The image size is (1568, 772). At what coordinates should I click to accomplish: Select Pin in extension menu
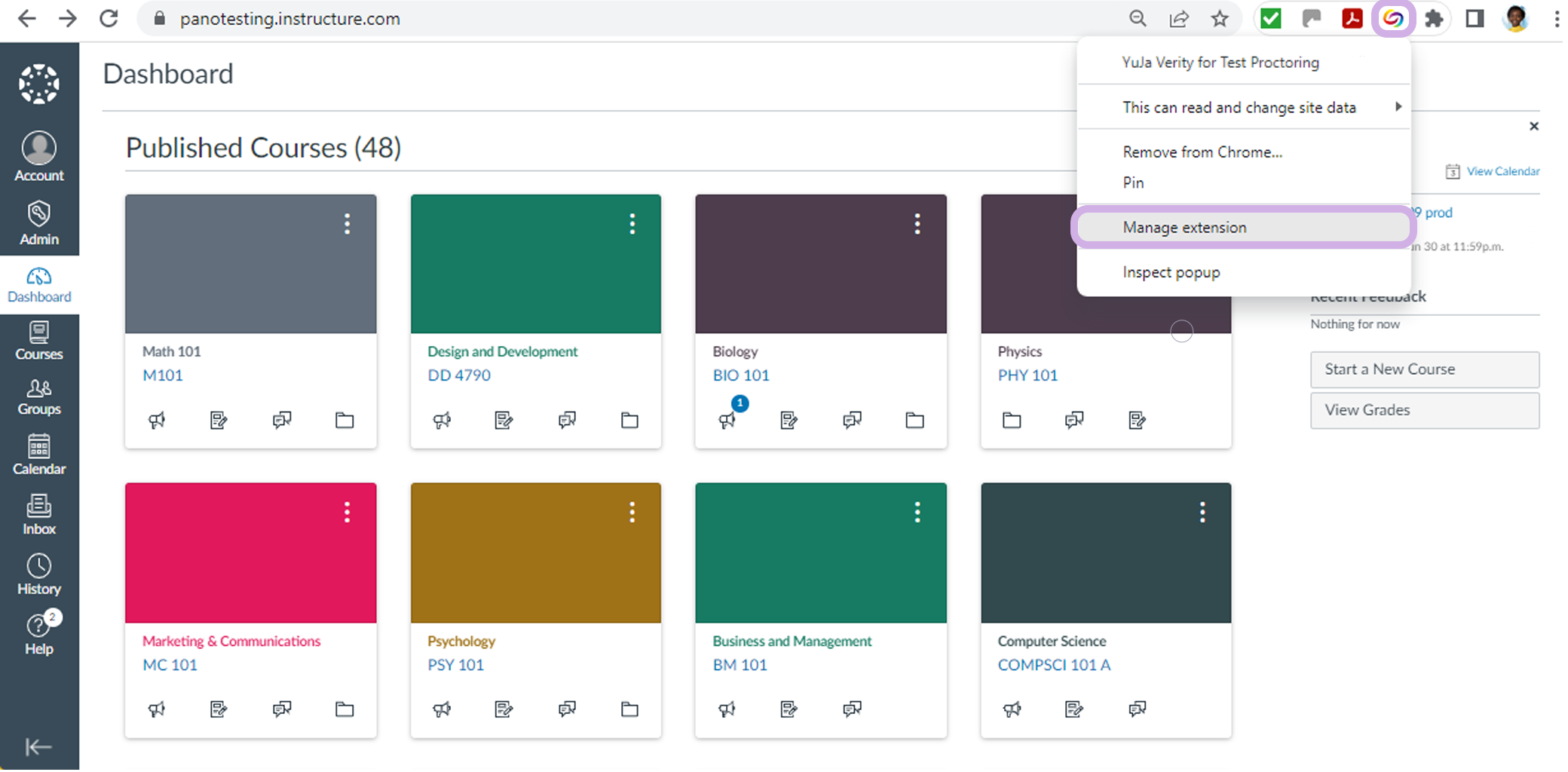[x=1244, y=182]
